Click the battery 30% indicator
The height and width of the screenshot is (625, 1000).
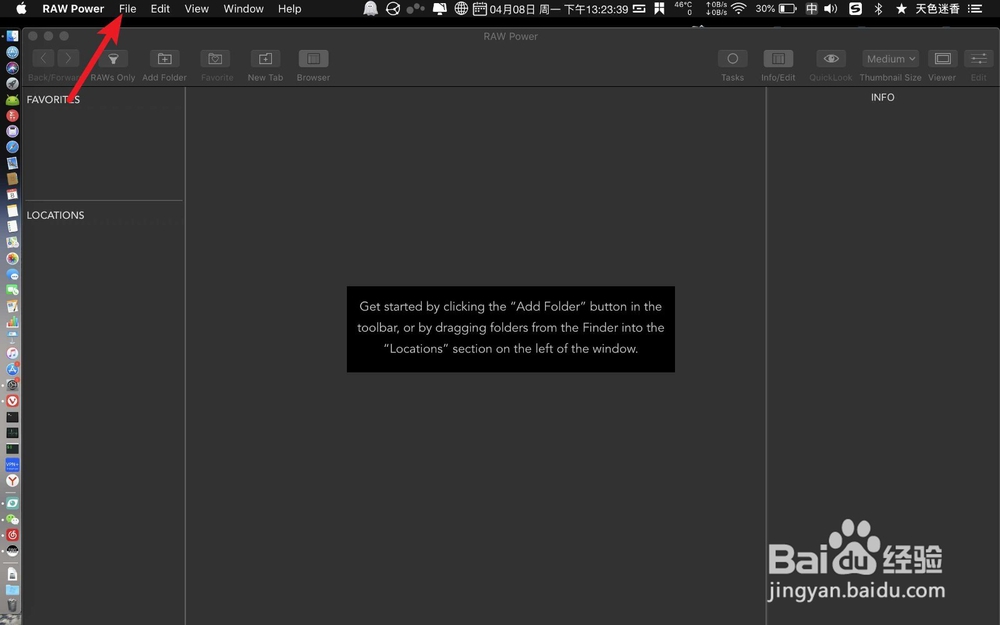pos(776,8)
